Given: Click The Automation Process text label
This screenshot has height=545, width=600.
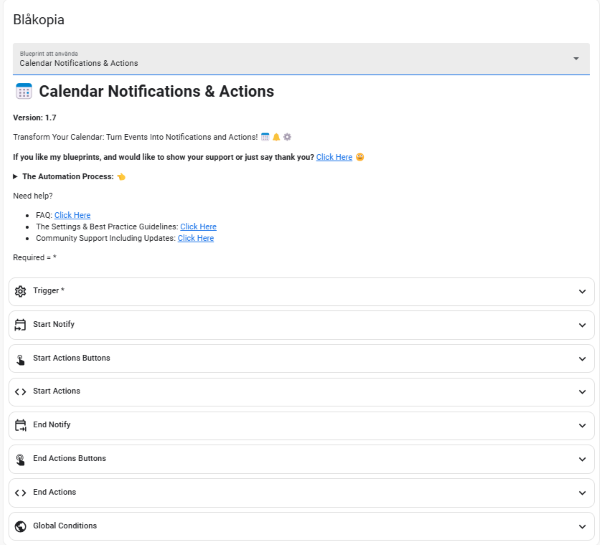Looking at the screenshot, I should (x=68, y=176).
